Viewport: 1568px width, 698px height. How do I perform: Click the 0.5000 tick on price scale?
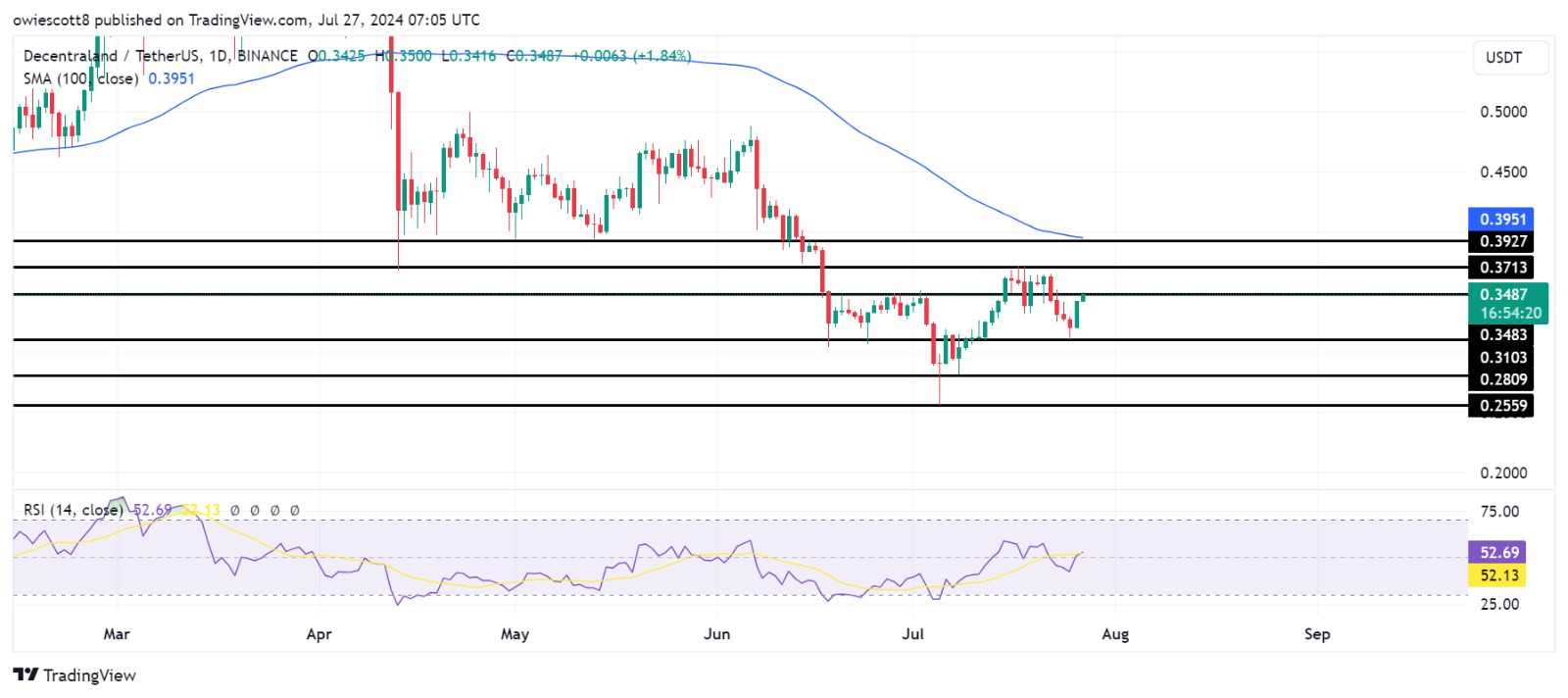click(1502, 112)
